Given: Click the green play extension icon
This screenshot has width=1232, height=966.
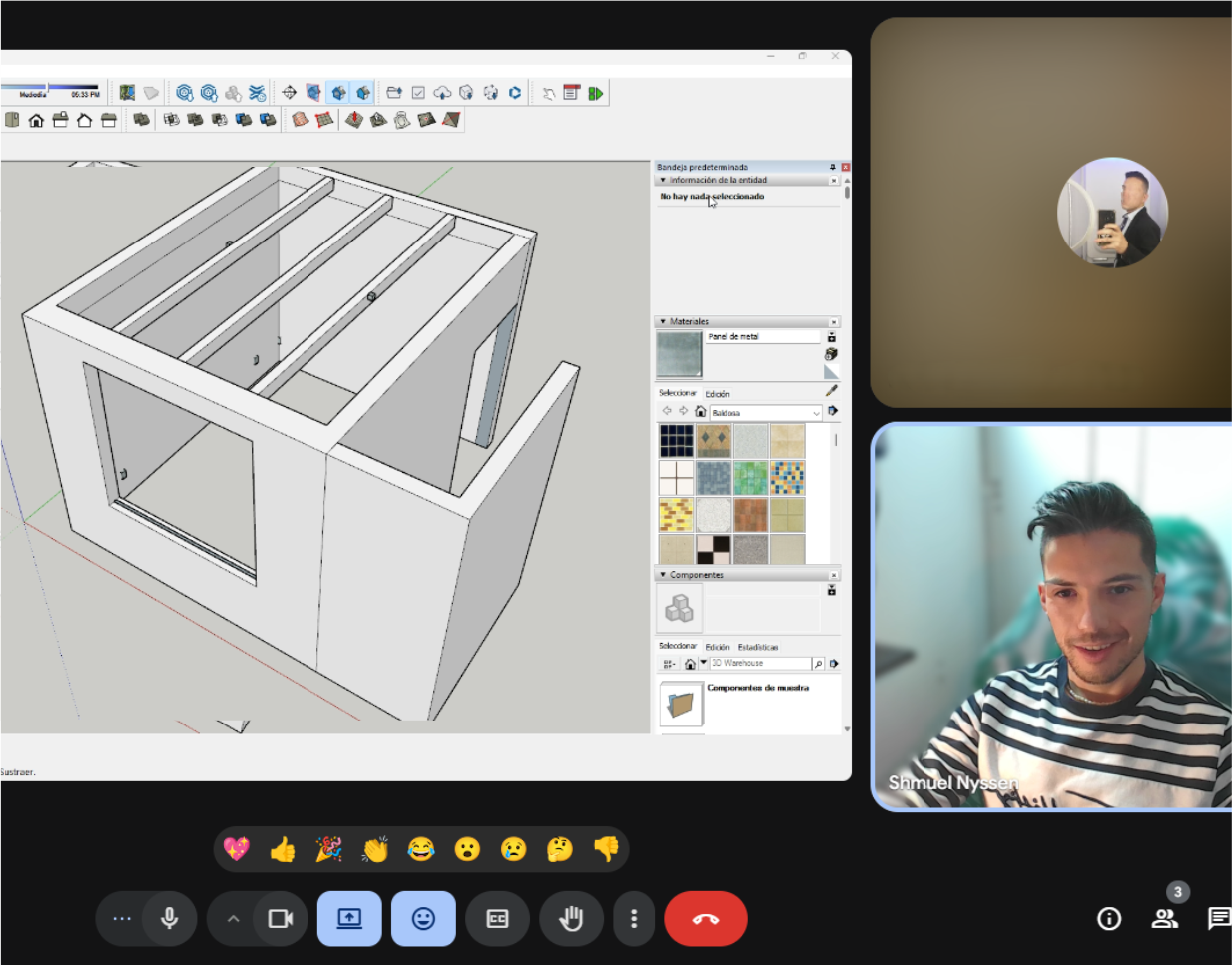Looking at the screenshot, I should point(596,93).
